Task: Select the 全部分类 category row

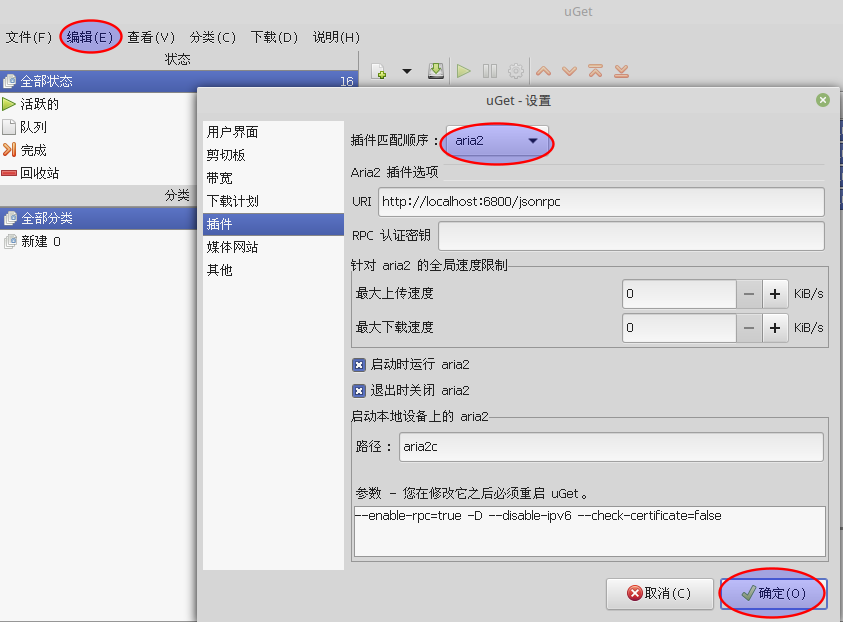Action: pyautogui.click(x=98, y=218)
